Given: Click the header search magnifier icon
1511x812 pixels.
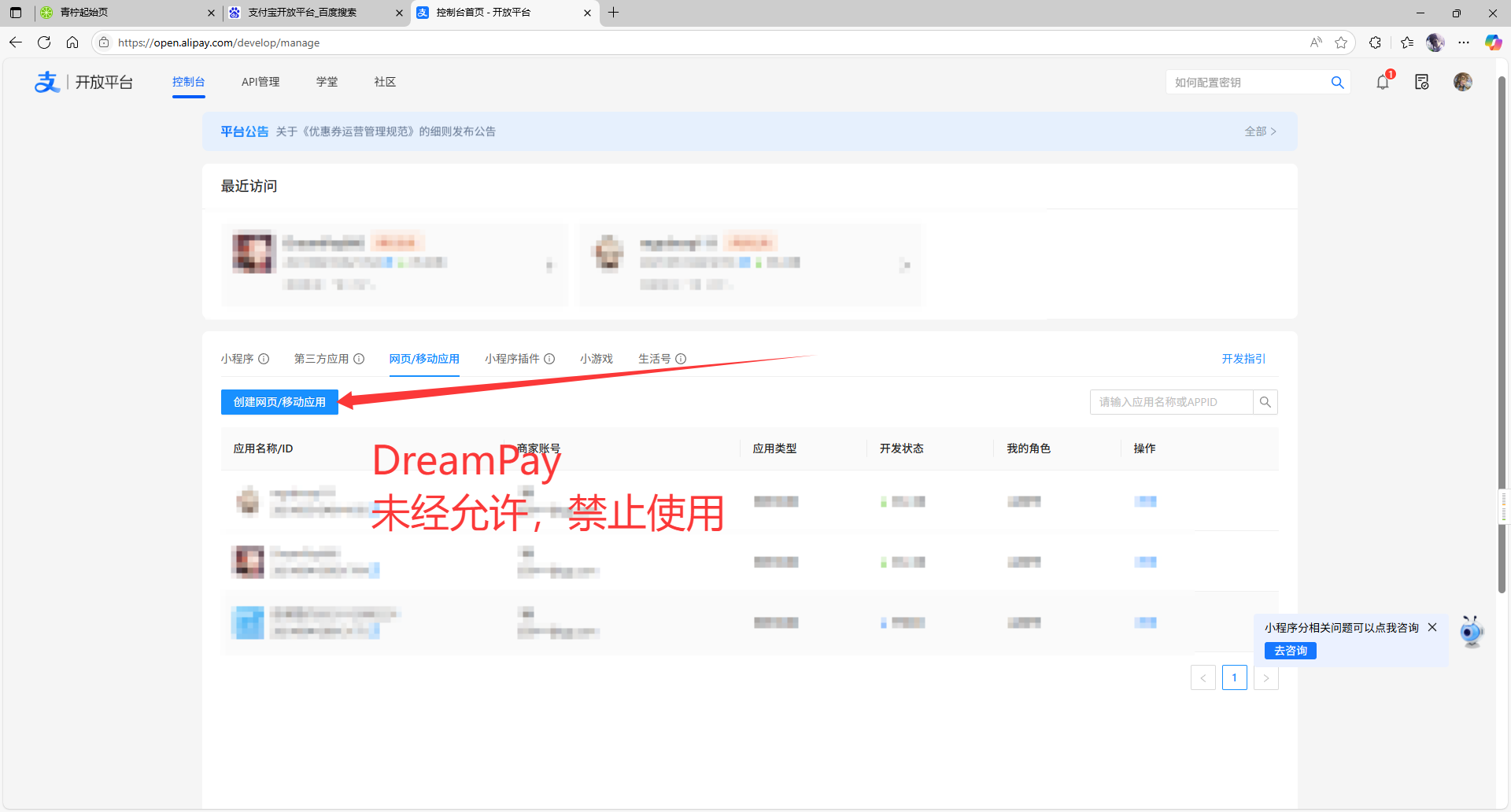Looking at the screenshot, I should [1337, 83].
